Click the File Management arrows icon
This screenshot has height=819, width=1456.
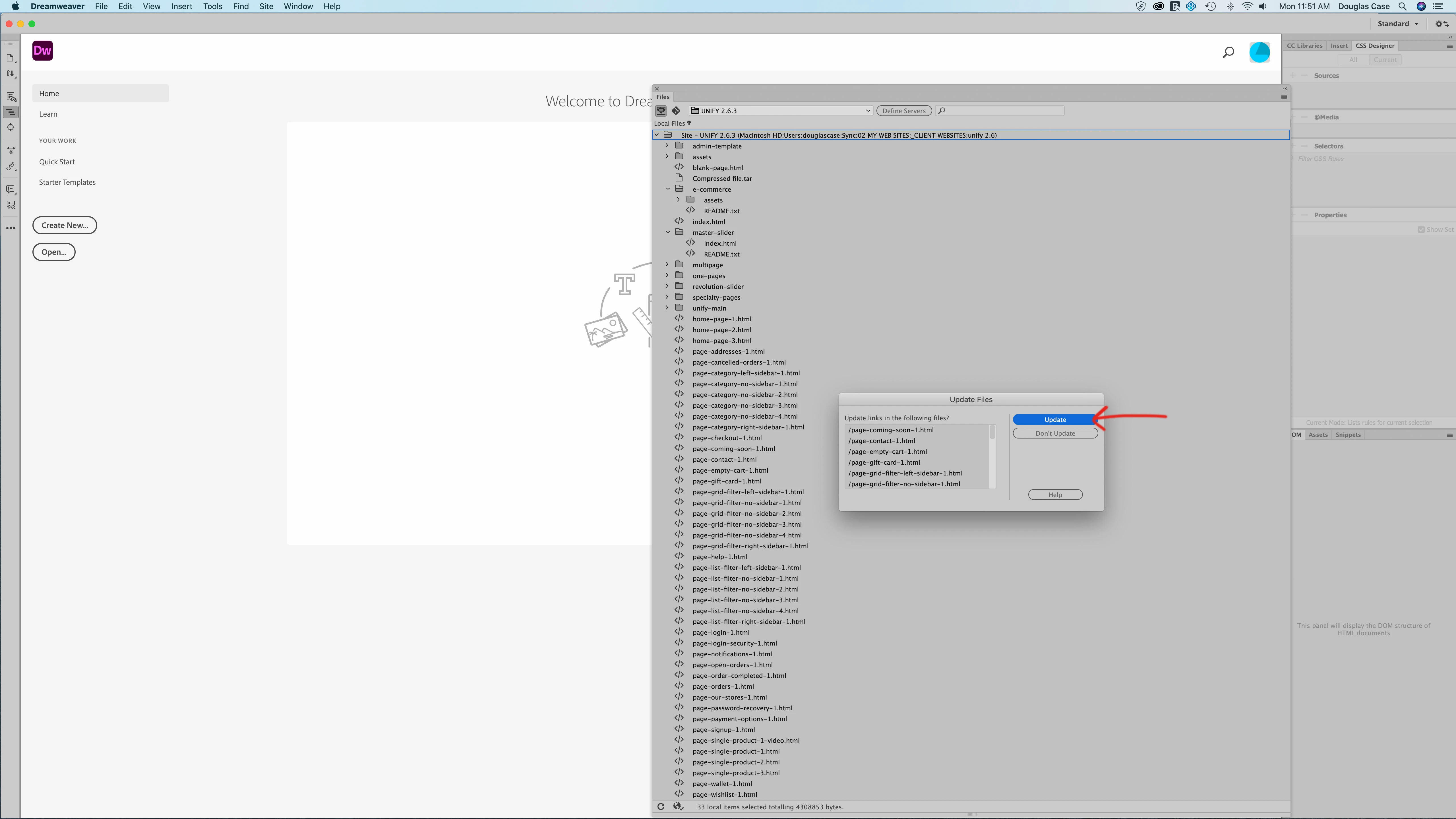click(x=10, y=73)
